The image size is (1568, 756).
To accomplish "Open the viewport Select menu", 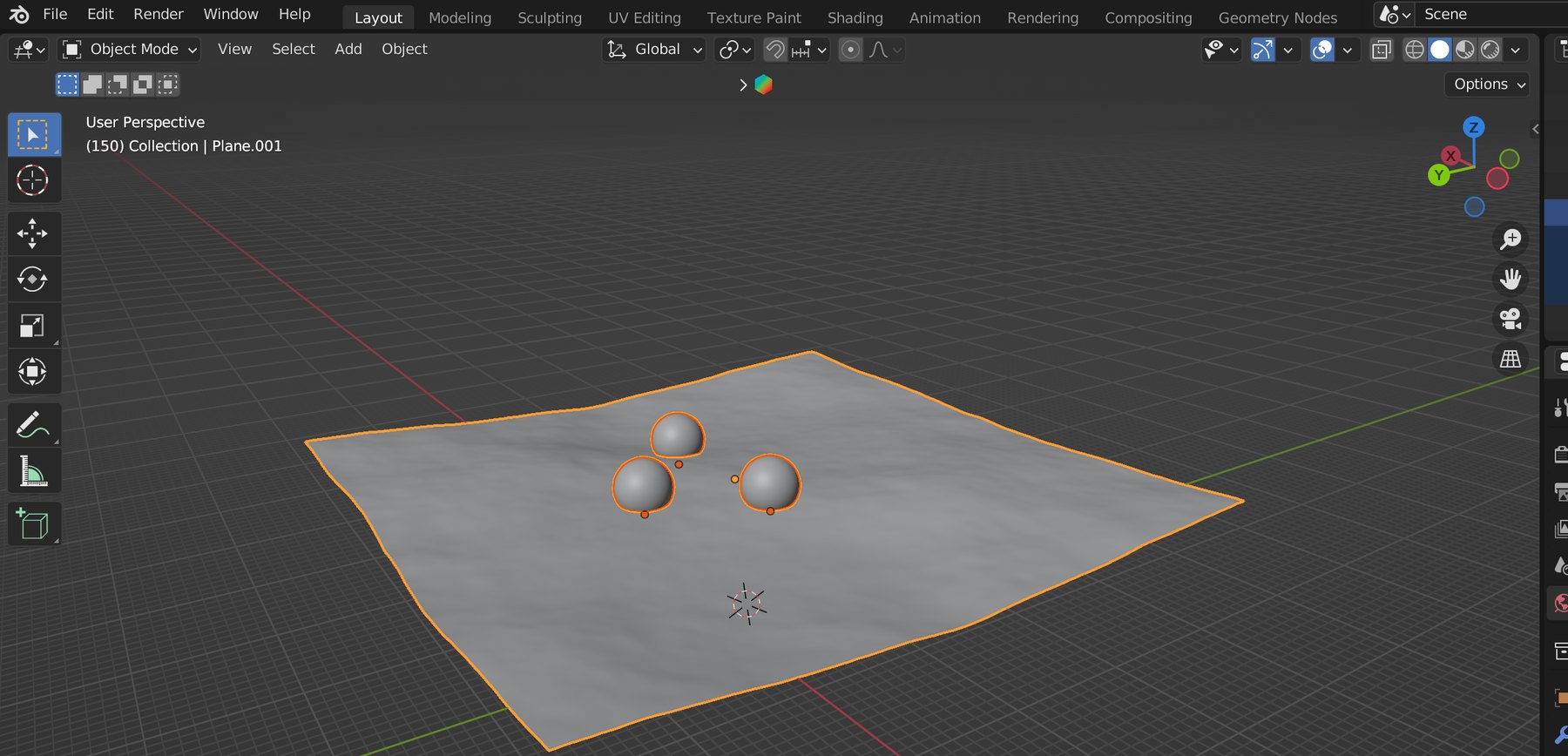I will coord(294,50).
